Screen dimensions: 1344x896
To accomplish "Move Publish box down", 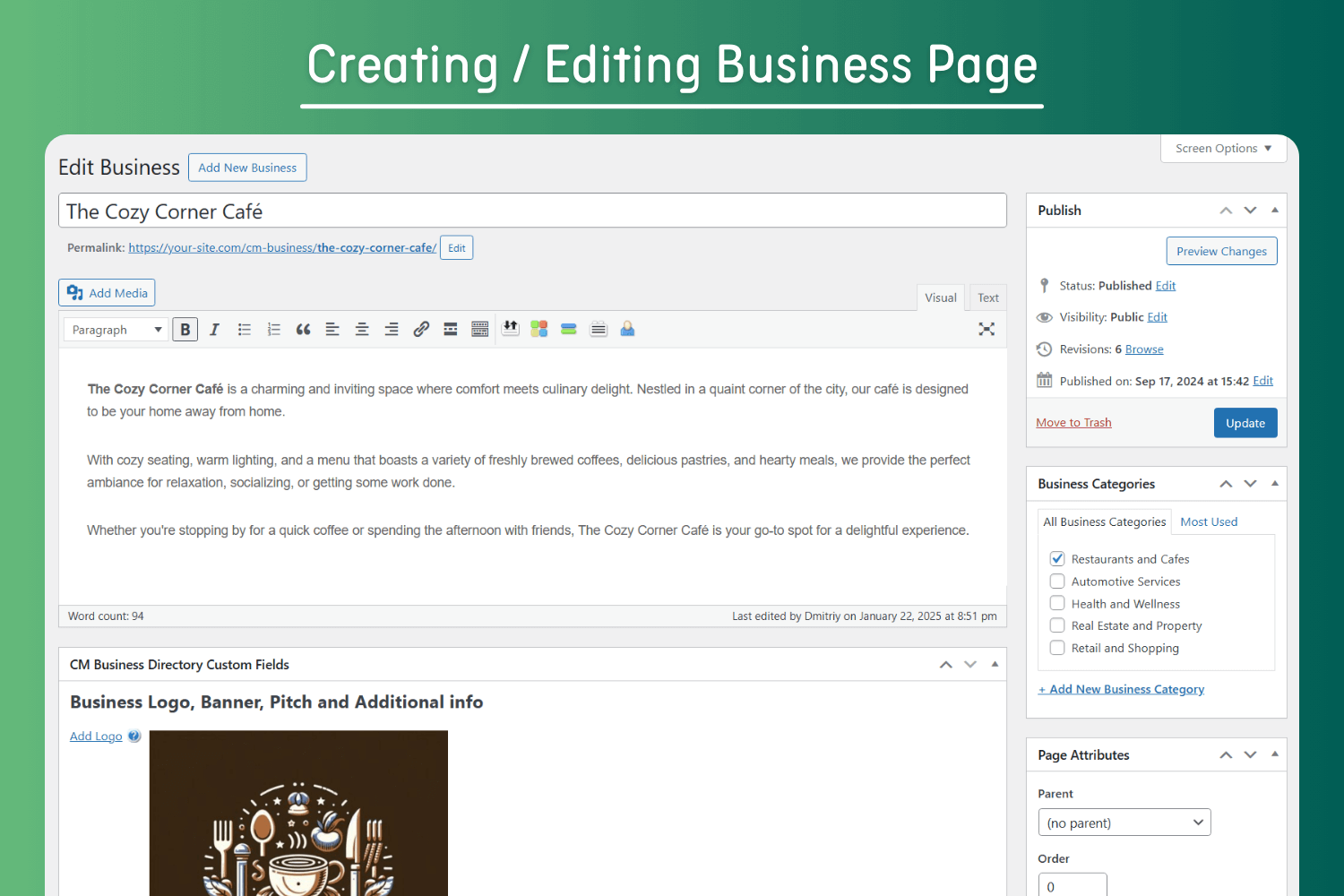I will [1251, 211].
